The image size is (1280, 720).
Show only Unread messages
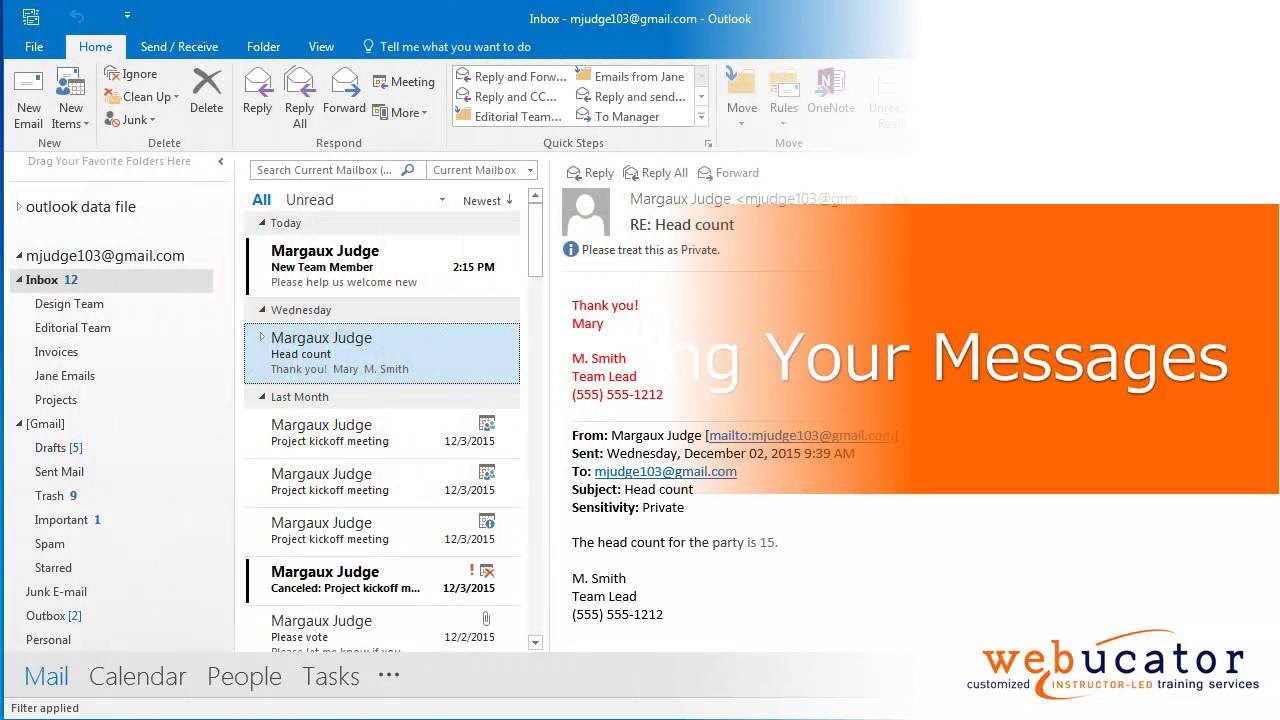tap(309, 200)
